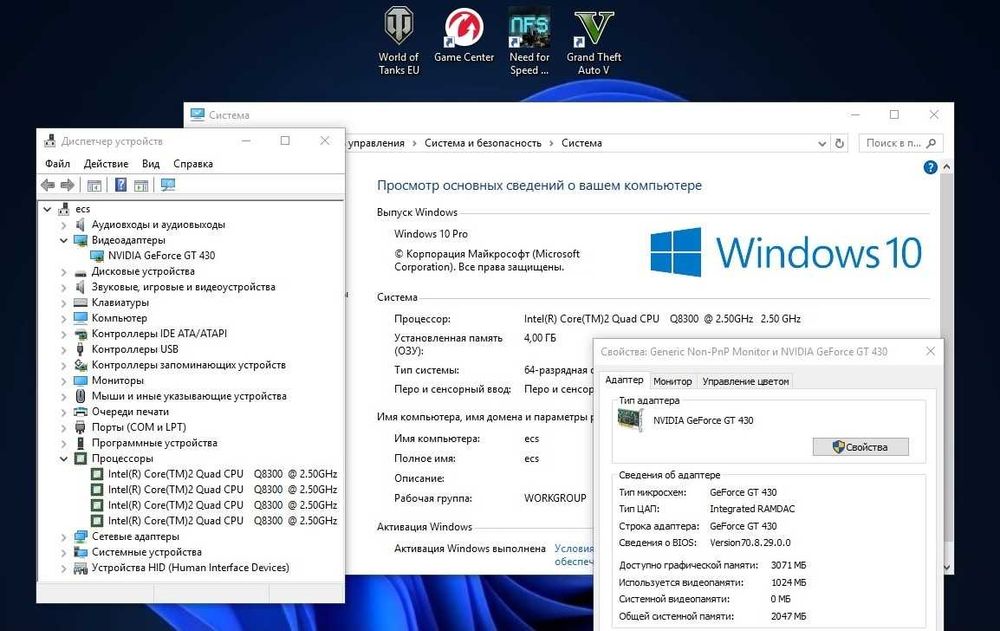This screenshot has width=1000, height=631.
Task: Click the help question-mark toolbar icon in Device Manager
Action: [121, 185]
